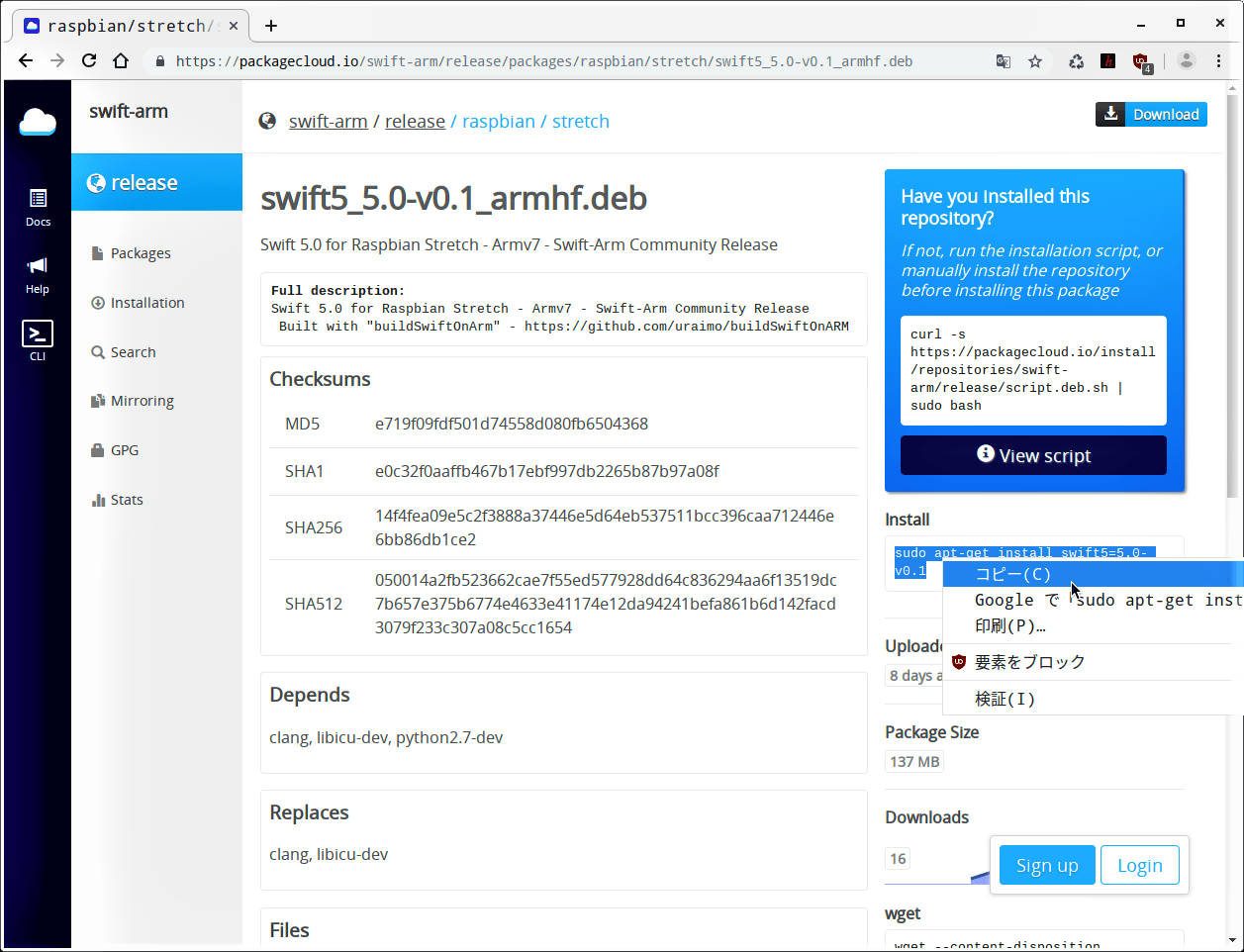Screen dimensions: 1244x952
Task: Open the Help megaphone icon
Action: pos(38,275)
